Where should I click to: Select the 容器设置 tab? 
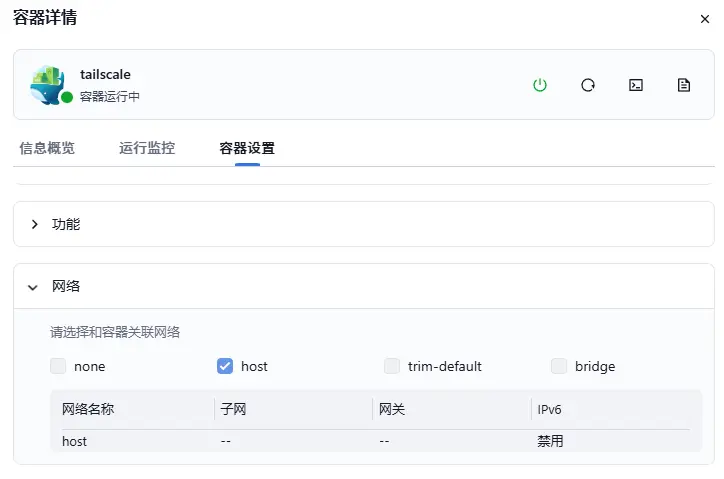pos(247,148)
